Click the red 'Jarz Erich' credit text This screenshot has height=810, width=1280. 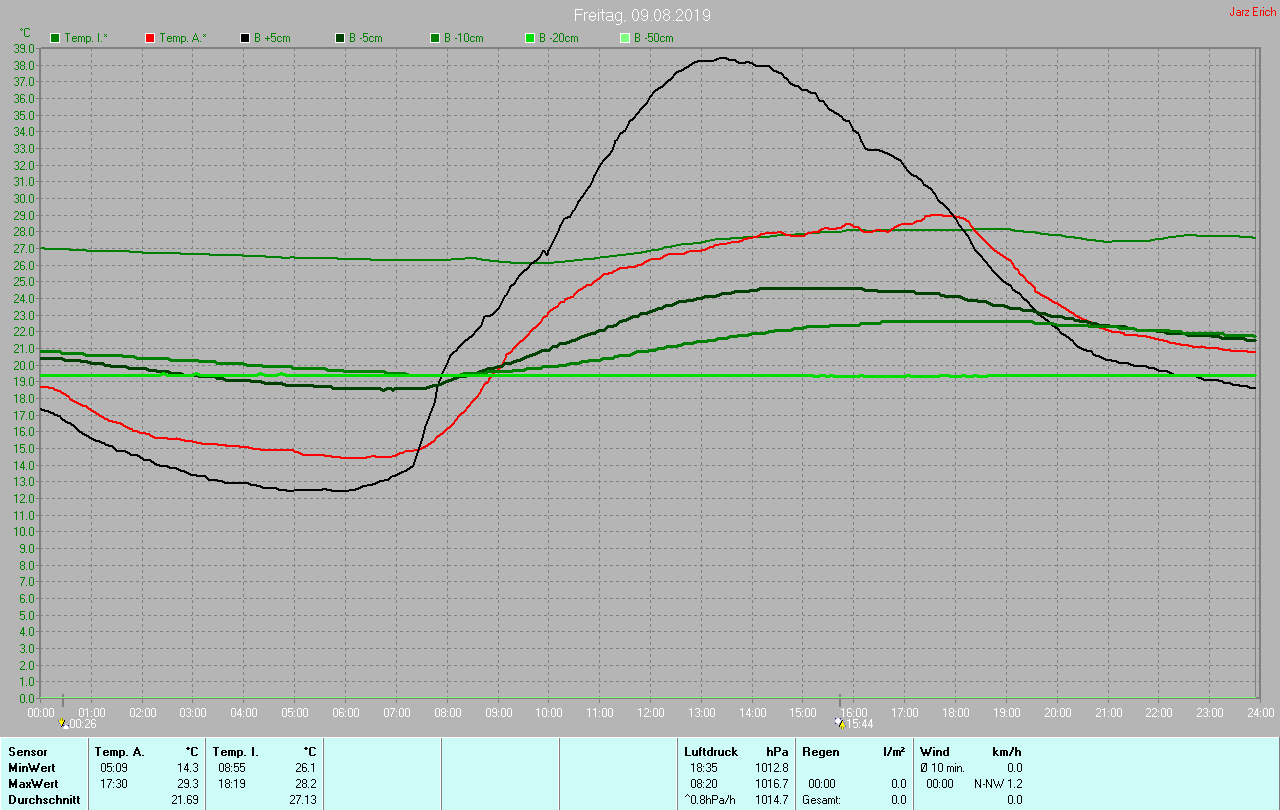click(x=1252, y=12)
